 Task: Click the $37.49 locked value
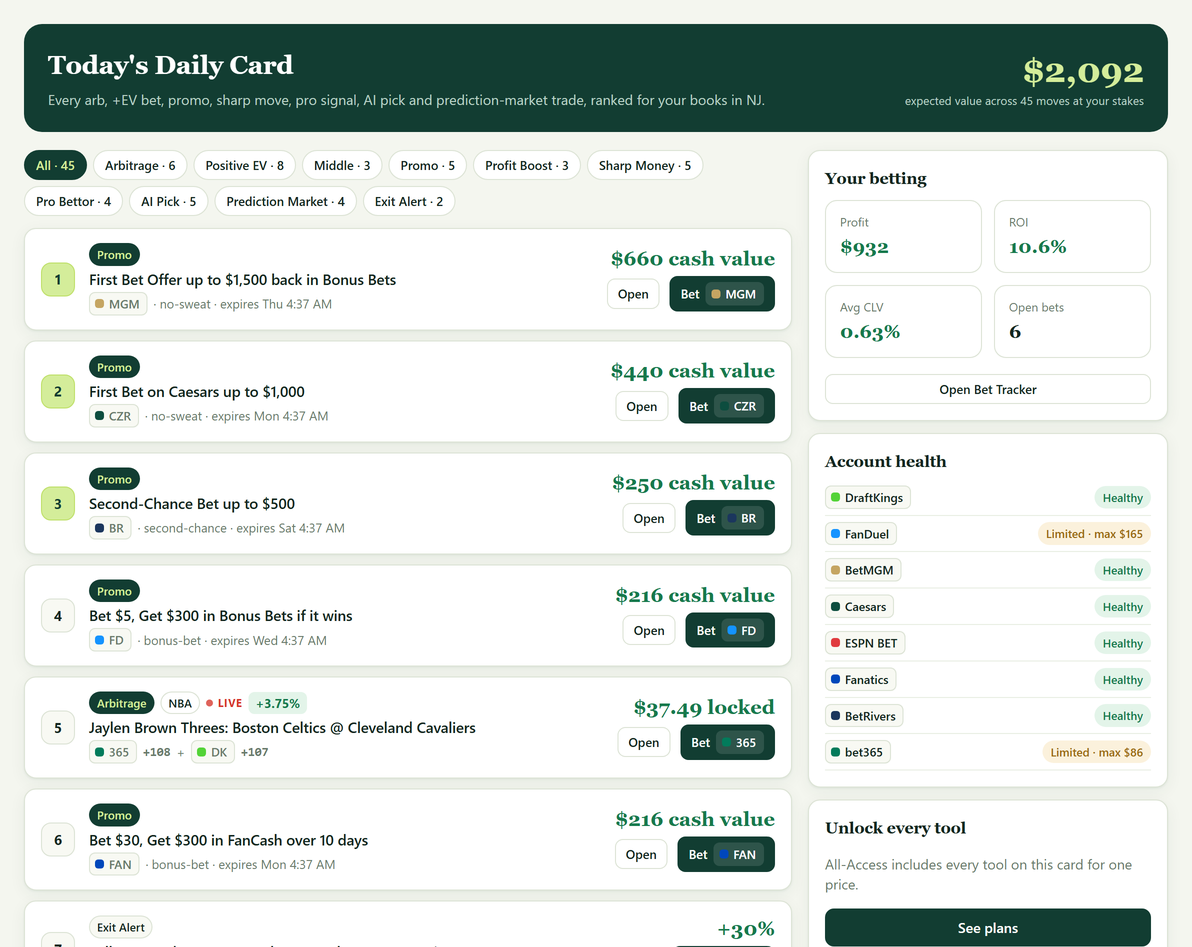(704, 708)
